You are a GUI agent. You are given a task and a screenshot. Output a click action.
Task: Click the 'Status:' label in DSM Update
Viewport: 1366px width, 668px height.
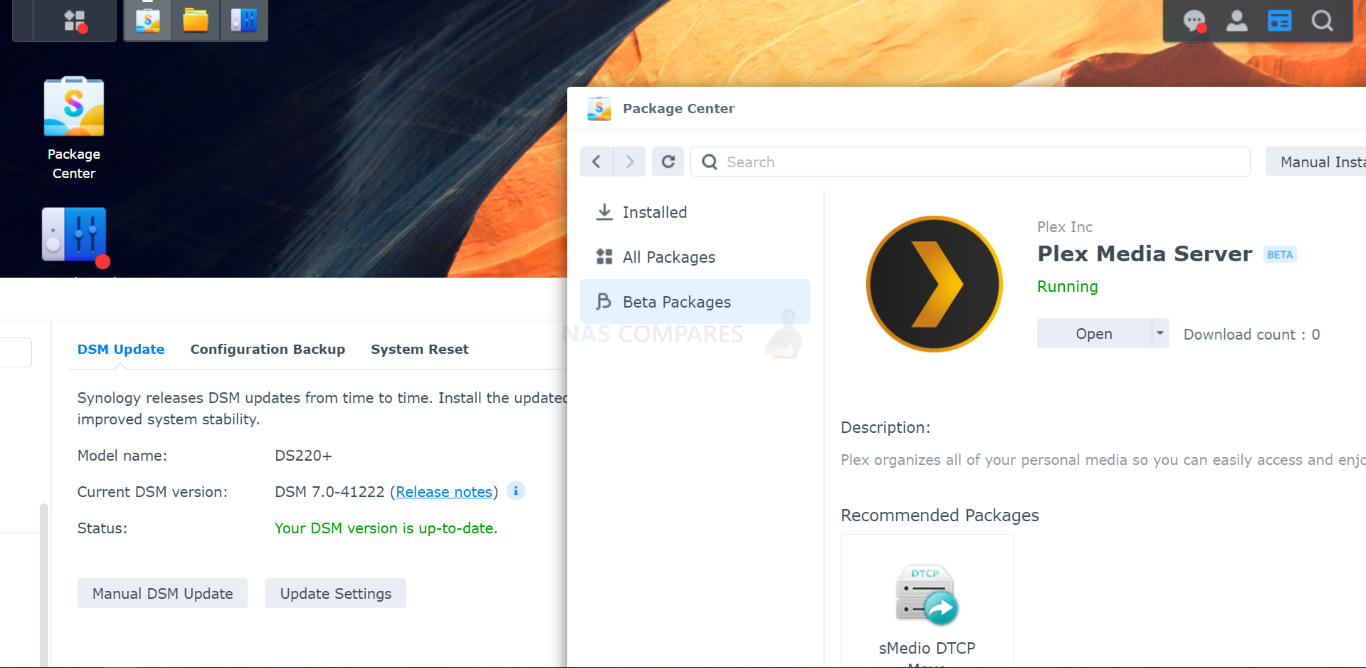[102, 528]
